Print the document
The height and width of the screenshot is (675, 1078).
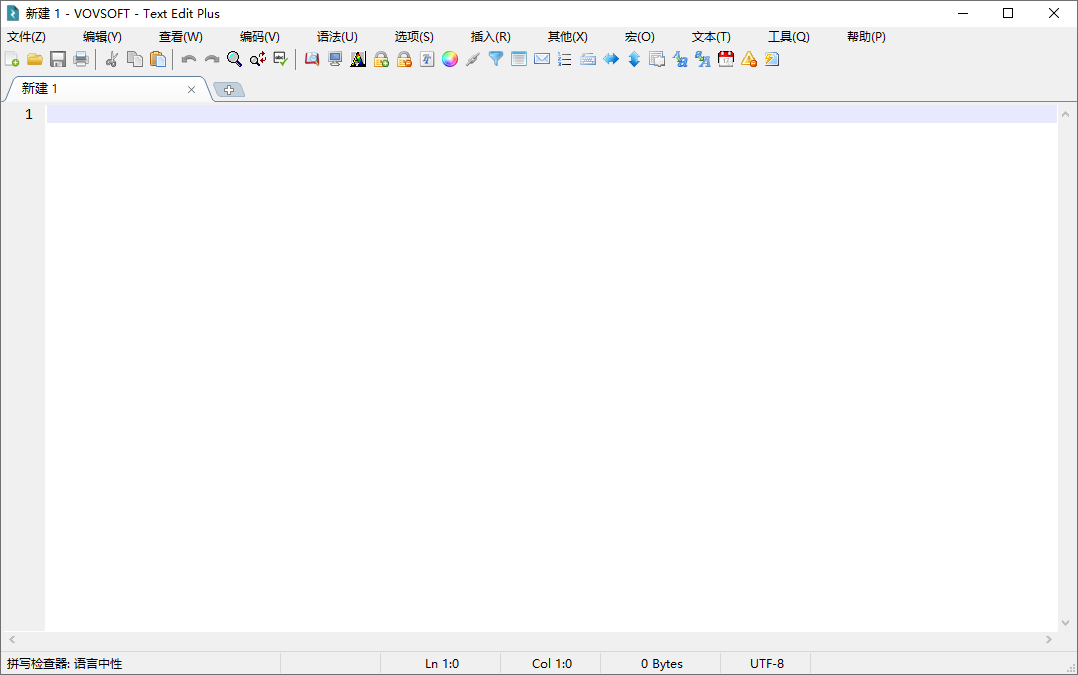pos(80,59)
